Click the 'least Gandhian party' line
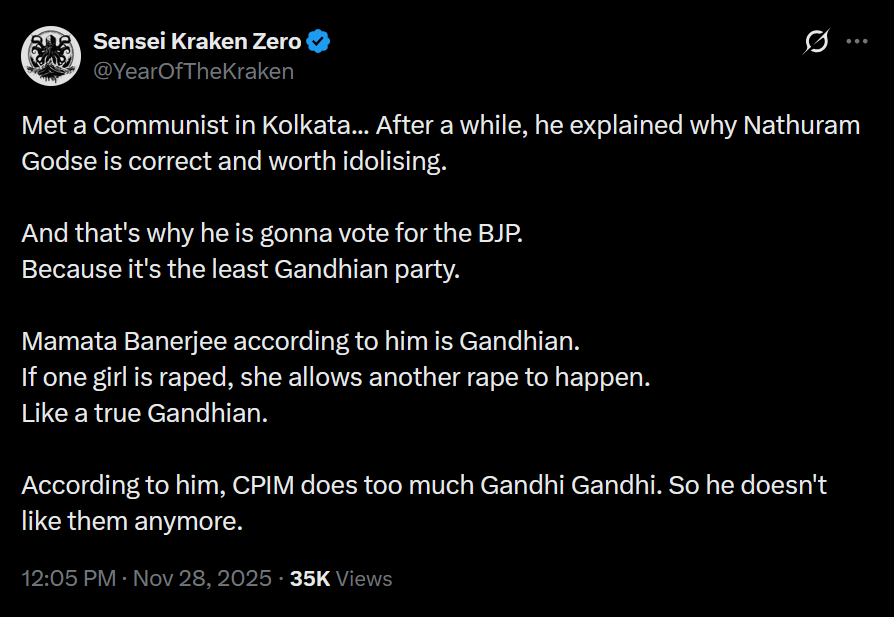The image size is (894, 617). tap(240, 270)
